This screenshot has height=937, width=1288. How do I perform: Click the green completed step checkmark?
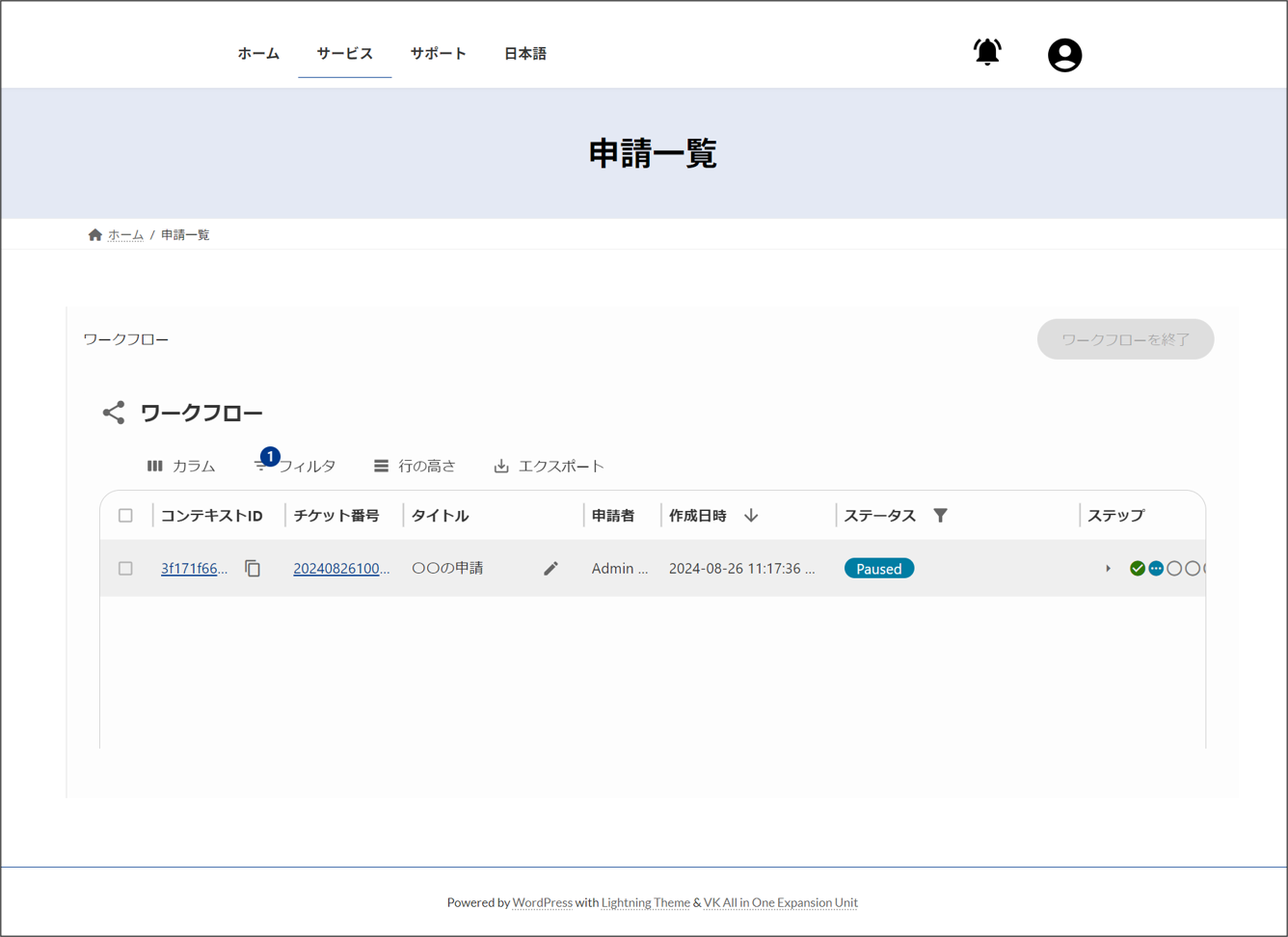(1138, 569)
